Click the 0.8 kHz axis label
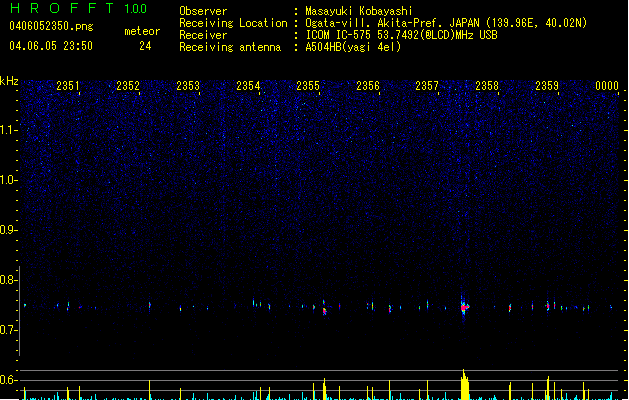 pos(8,280)
